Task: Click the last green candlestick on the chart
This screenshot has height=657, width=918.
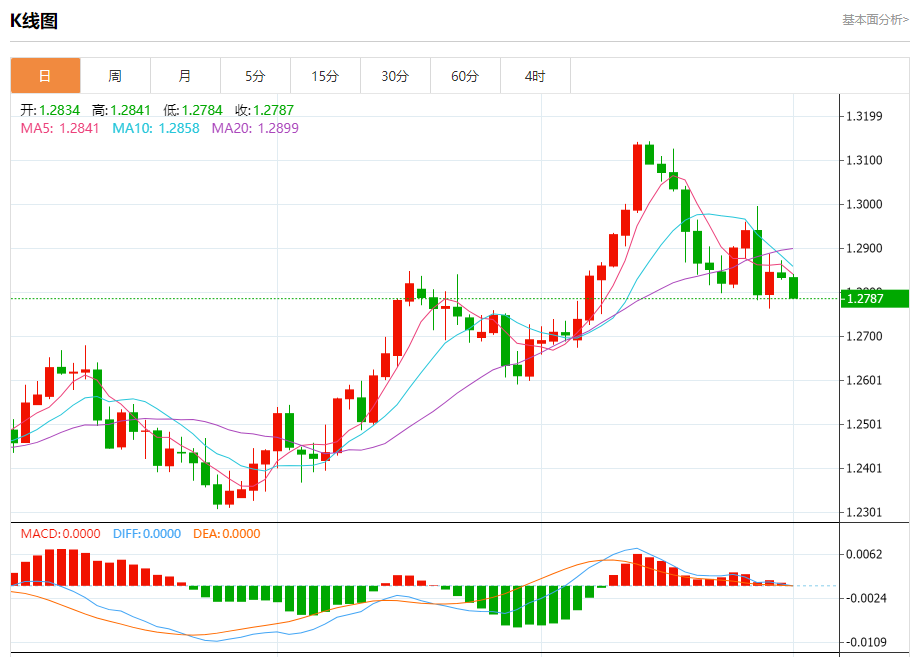Action: pos(794,288)
